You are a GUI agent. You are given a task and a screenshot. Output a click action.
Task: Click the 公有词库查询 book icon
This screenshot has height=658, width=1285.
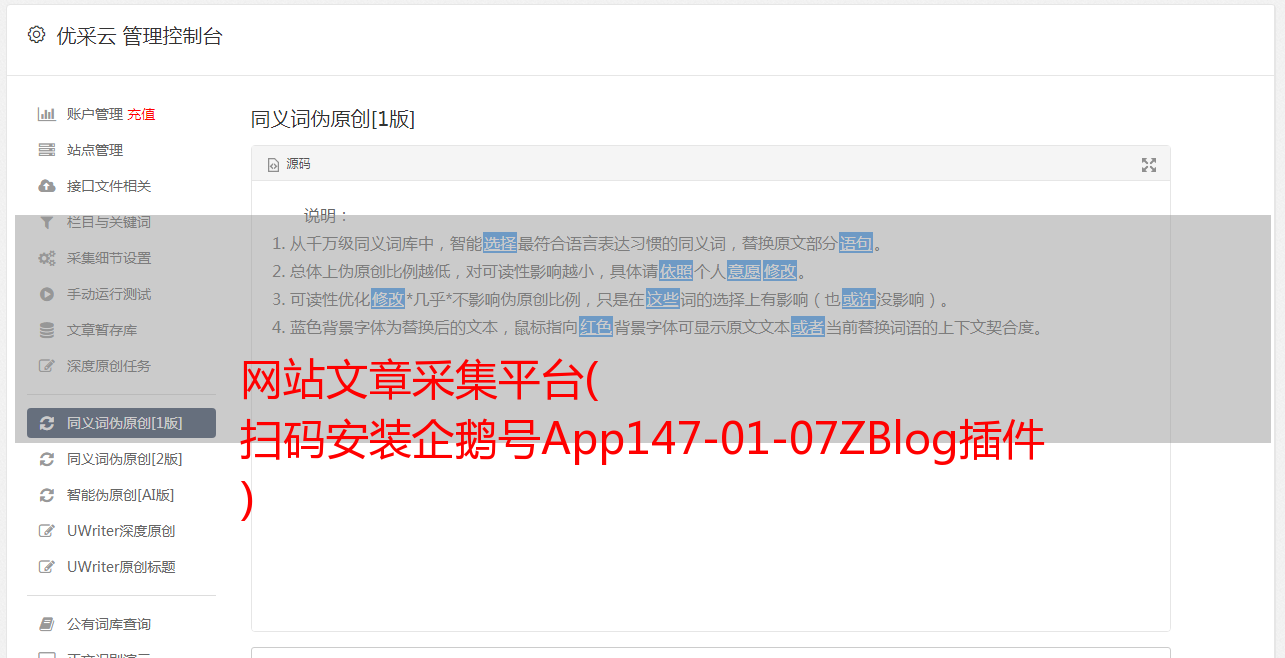46,624
